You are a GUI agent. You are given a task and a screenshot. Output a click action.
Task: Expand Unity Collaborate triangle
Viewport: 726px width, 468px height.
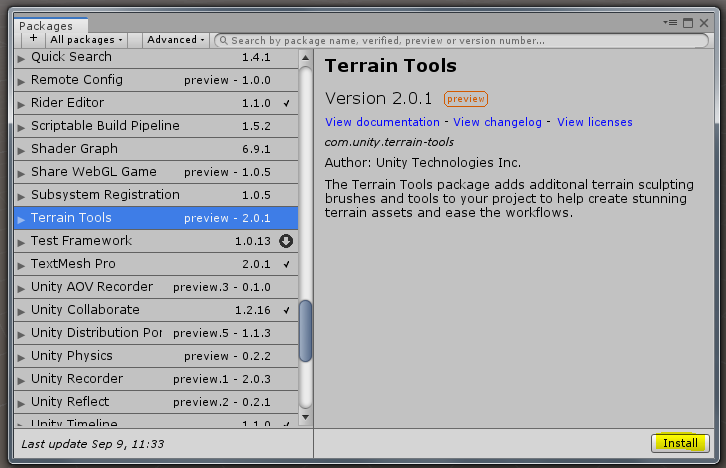(x=21, y=311)
